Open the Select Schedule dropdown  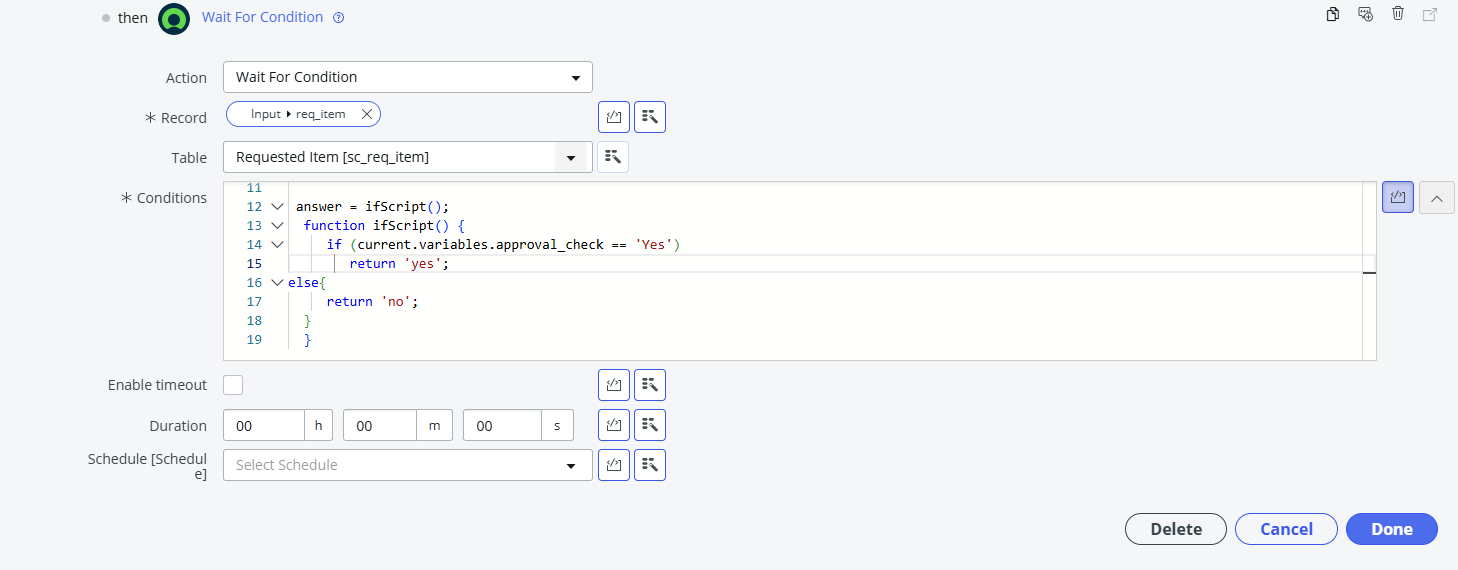(x=408, y=465)
